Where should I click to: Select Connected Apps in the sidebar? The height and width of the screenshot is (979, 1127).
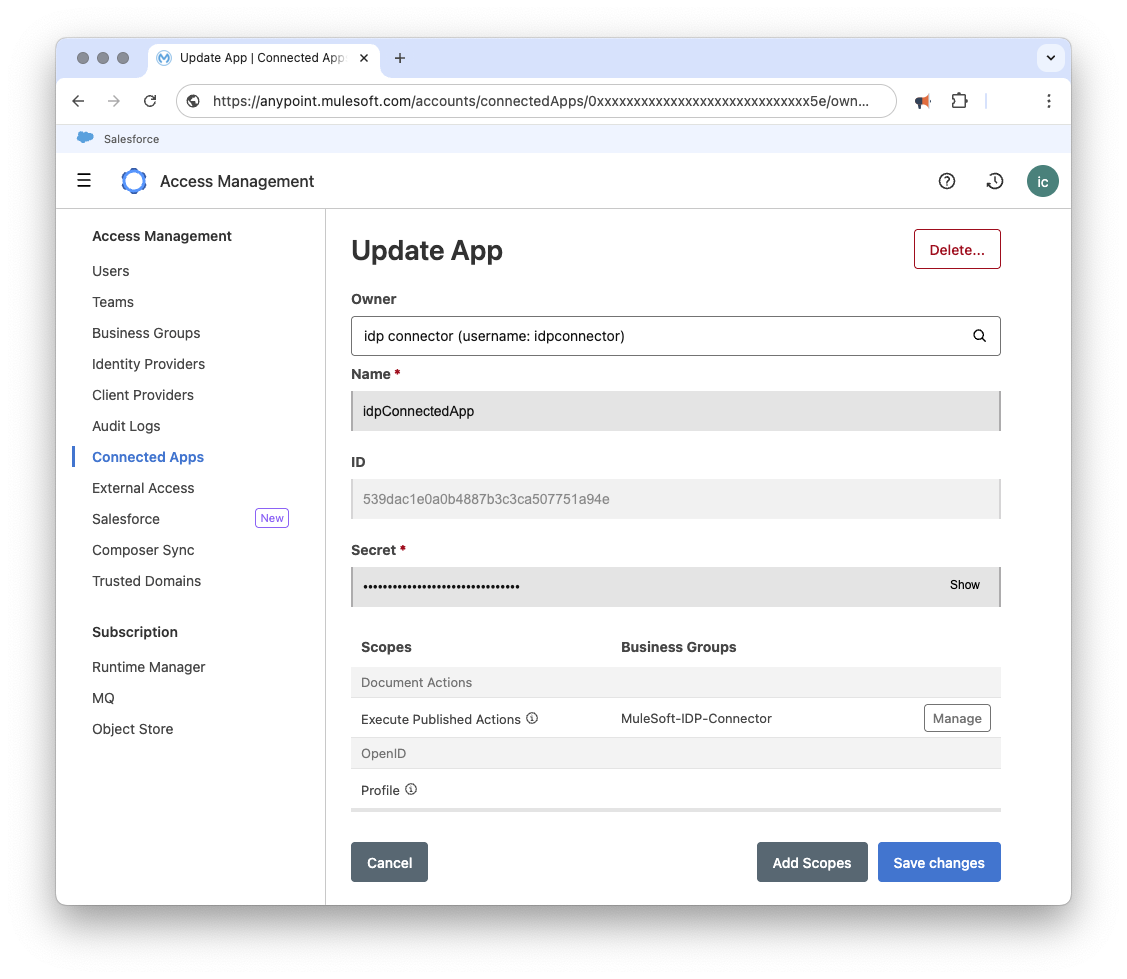(x=147, y=456)
